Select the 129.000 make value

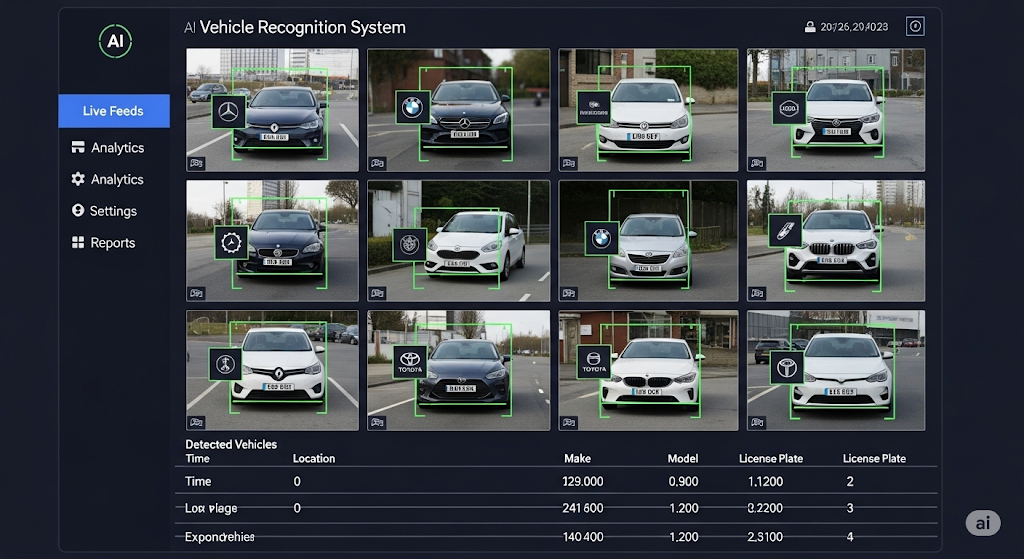(x=583, y=482)
